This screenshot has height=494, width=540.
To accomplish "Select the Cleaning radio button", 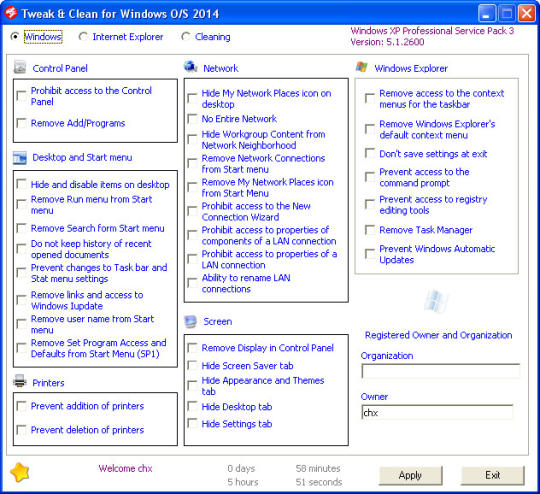I will 185,36.
